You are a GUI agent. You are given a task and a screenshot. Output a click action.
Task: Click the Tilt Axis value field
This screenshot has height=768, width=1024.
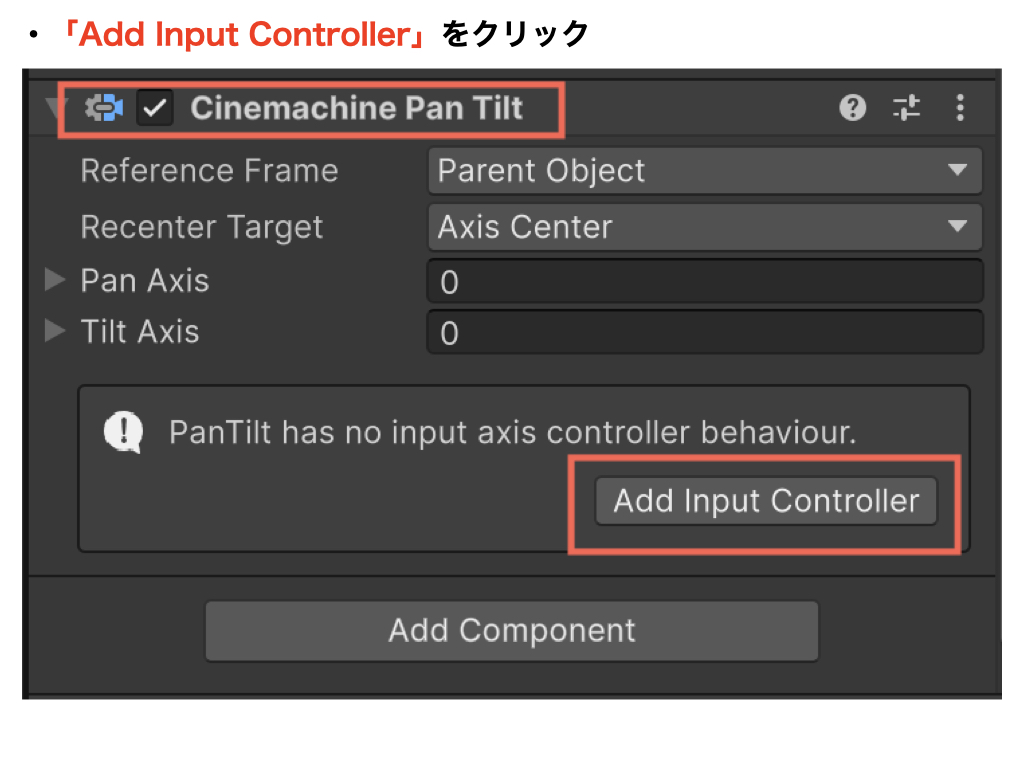pyautogui.click(x=704, y=333)
